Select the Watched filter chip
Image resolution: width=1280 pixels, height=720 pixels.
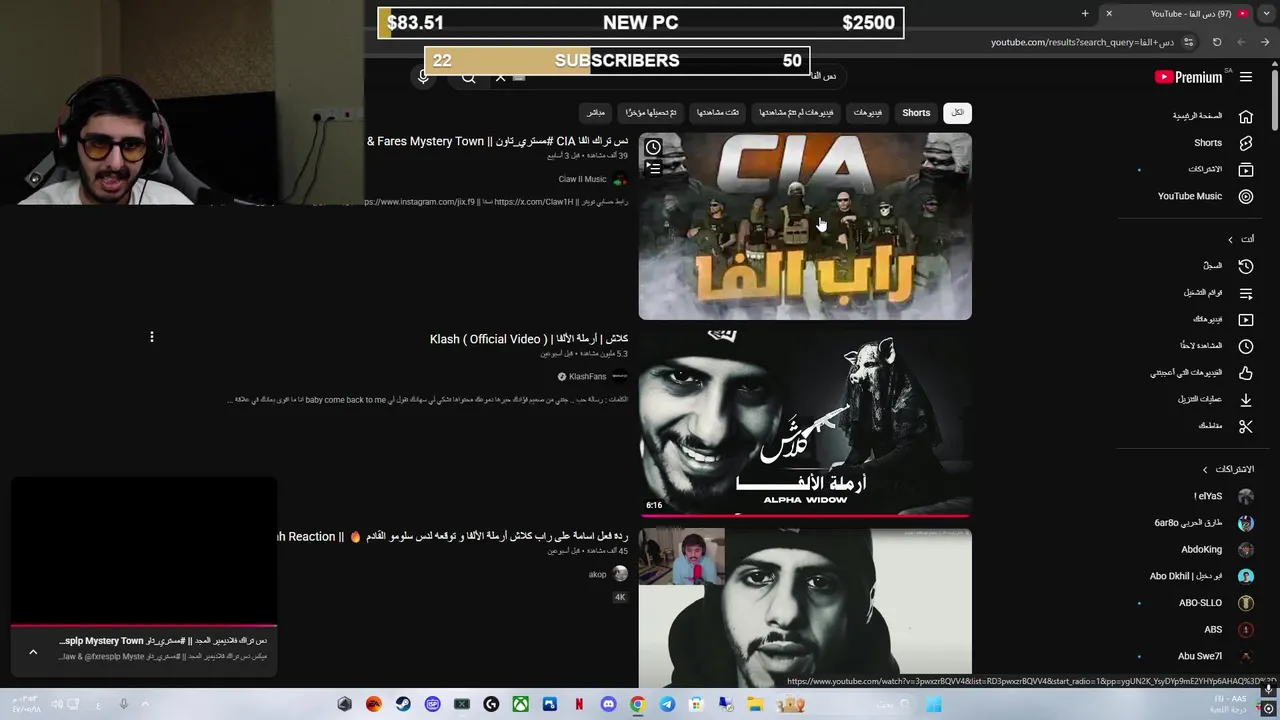pyautogui.click(x=717, y=113)
